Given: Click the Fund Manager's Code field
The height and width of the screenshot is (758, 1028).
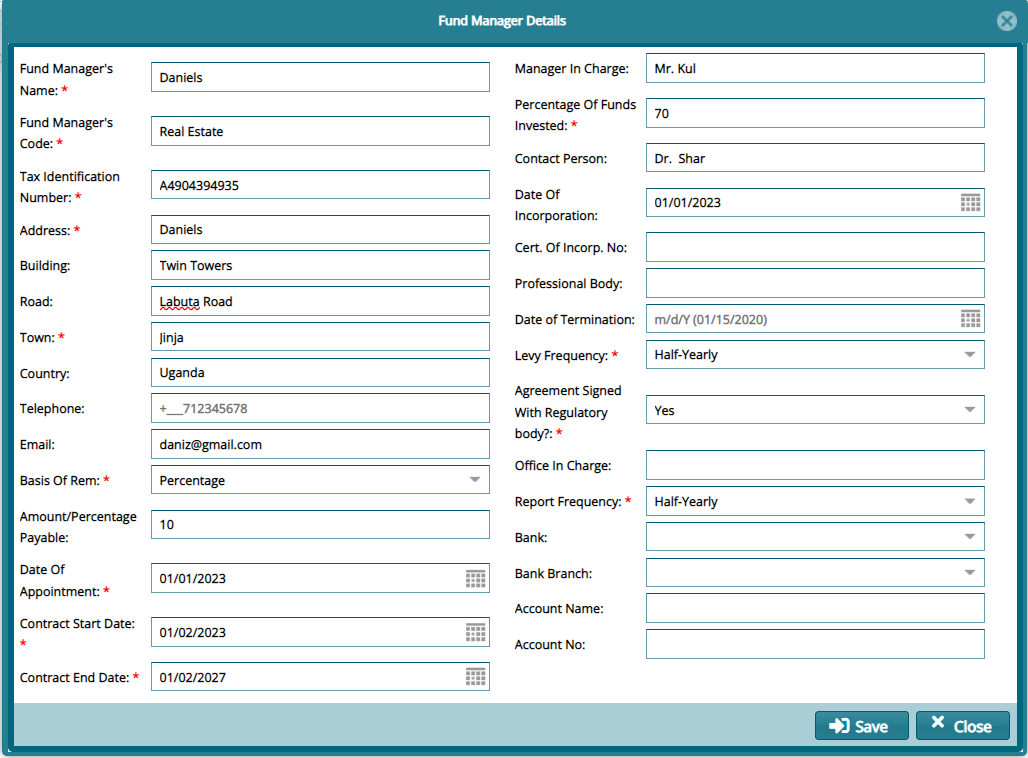Looking at the screenshot, I should click(x=320, y=131).
